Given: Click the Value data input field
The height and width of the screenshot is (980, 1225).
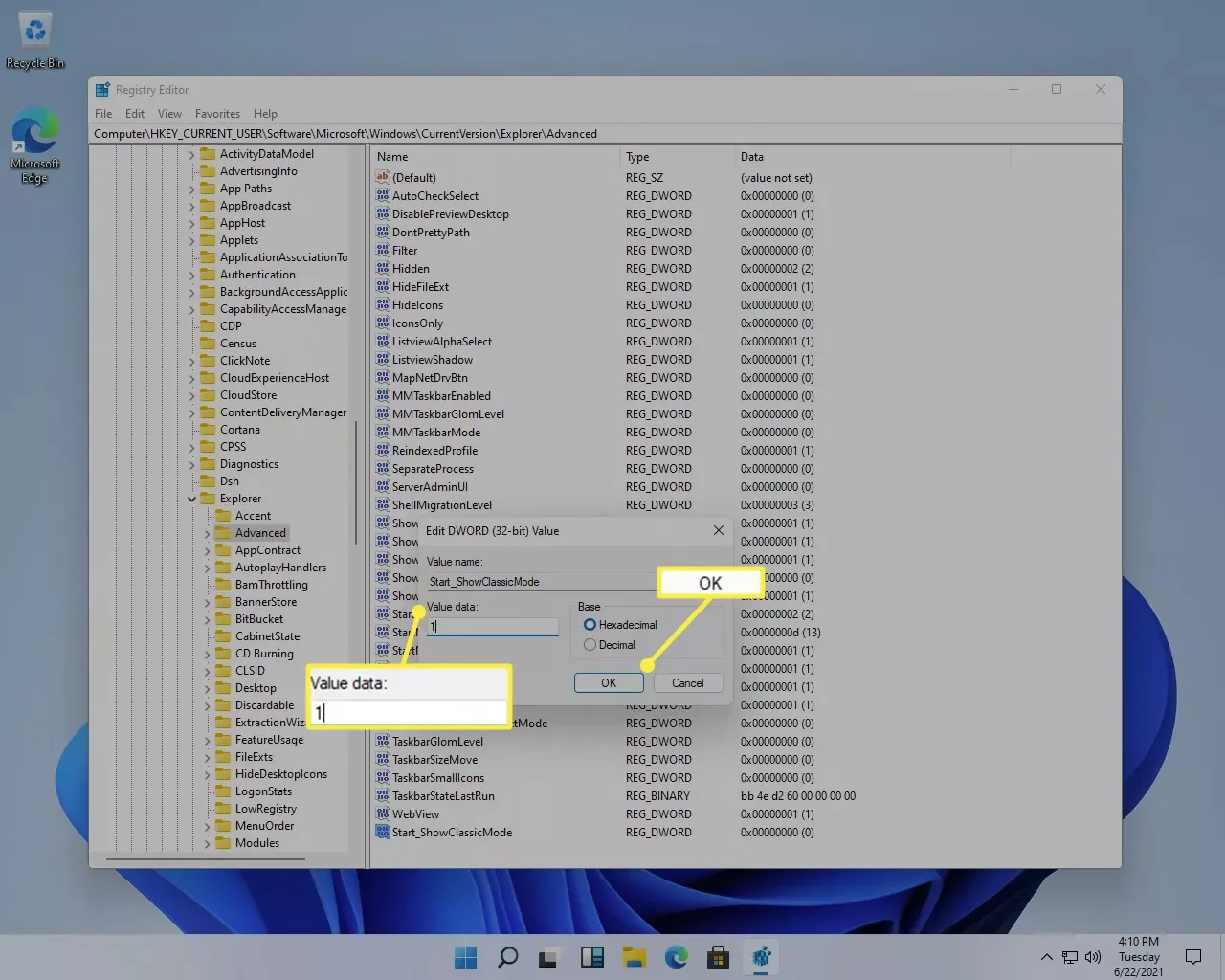Looking at the screenshot, I should coord(493,626).
